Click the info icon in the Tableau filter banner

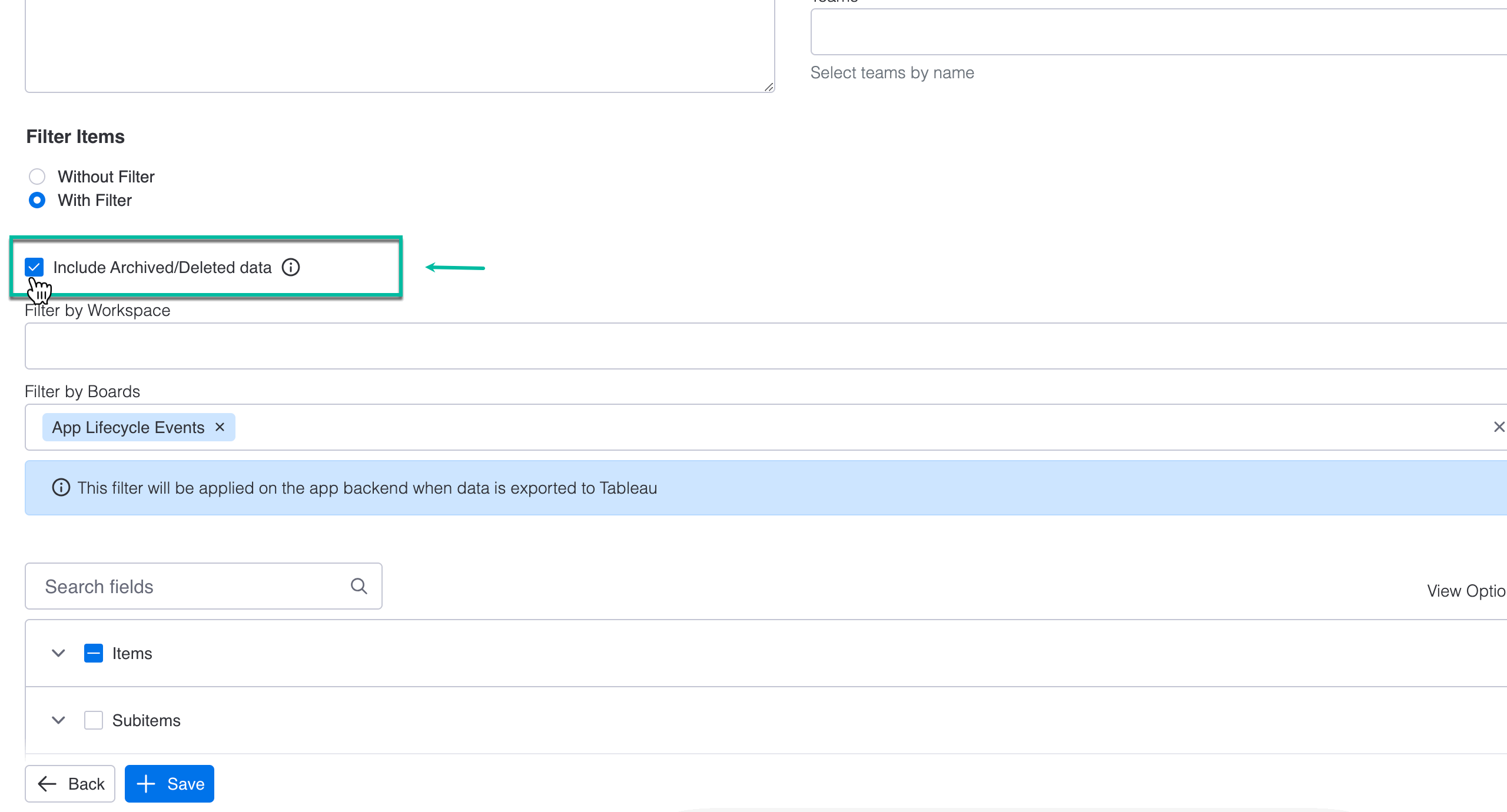tap(61, 487)
